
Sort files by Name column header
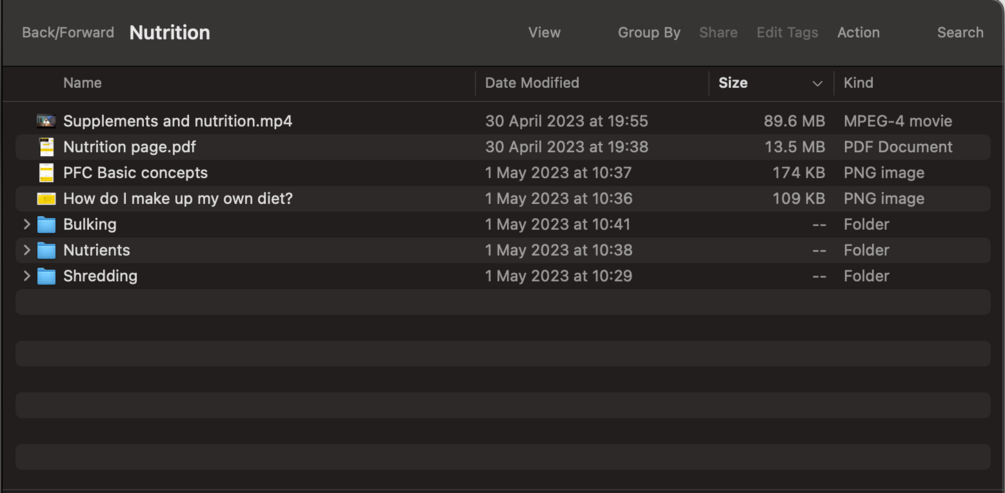click(83, 83)
